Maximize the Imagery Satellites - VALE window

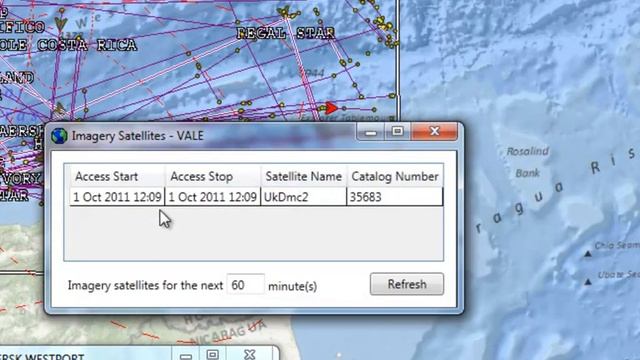(398, 131)
